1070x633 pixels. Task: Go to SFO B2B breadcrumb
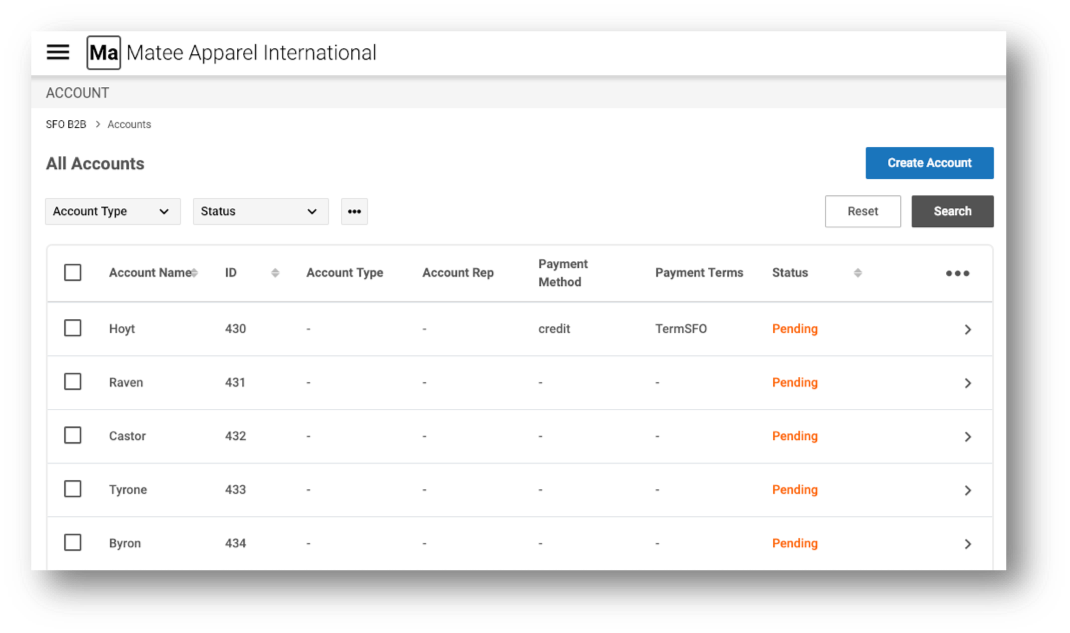click(66, 124)
